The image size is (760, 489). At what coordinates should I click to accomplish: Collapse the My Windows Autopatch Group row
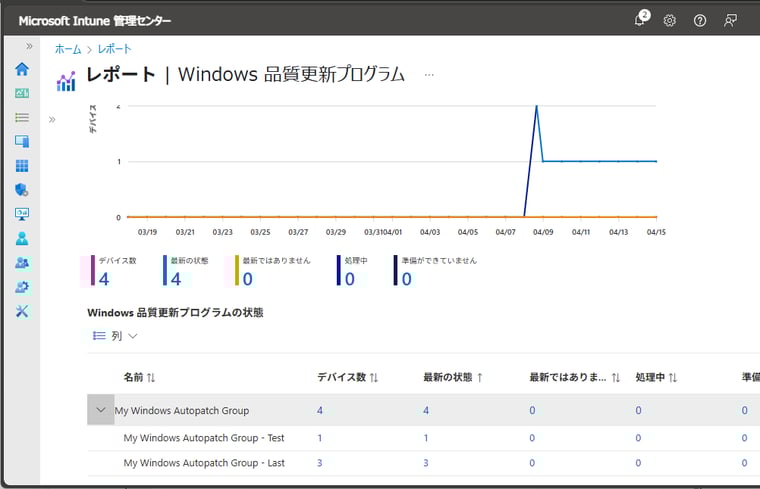click(x=100, y=410)
